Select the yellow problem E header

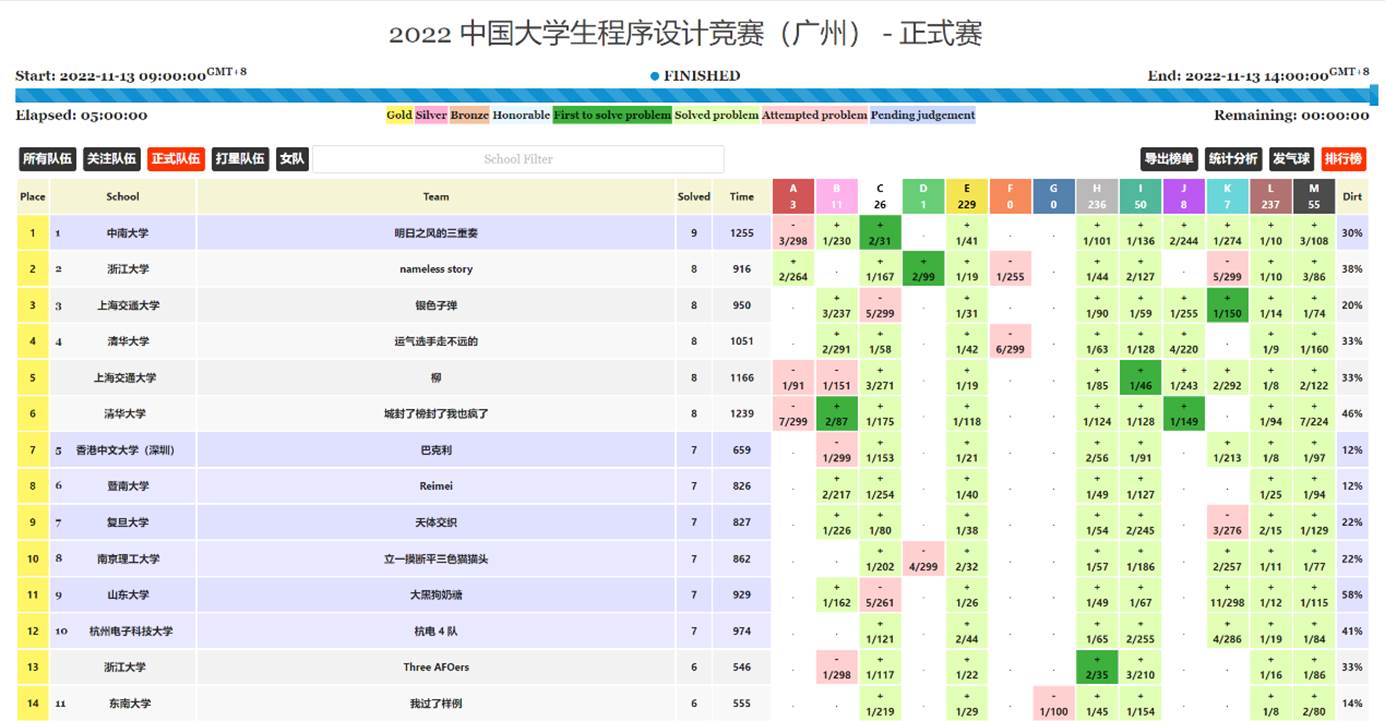point(966,196)
